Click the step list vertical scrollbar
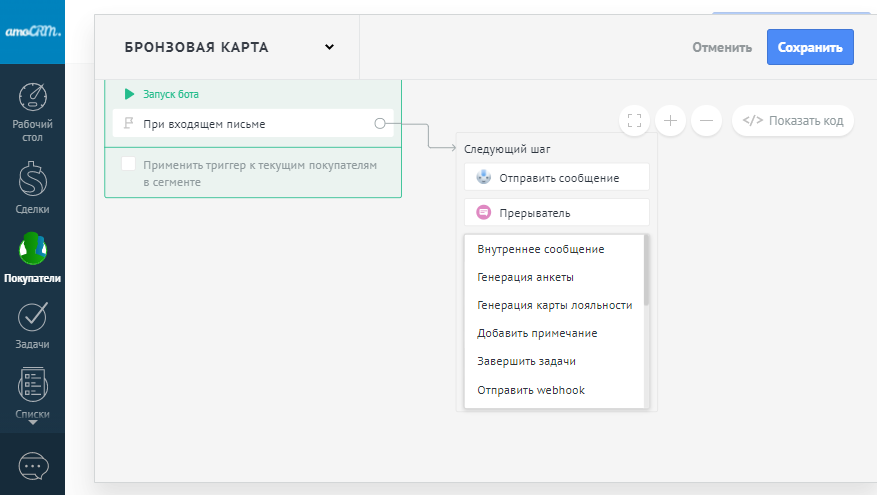Image resolution: width=877 pixels, height=495 pixels. tap(647, 270)
